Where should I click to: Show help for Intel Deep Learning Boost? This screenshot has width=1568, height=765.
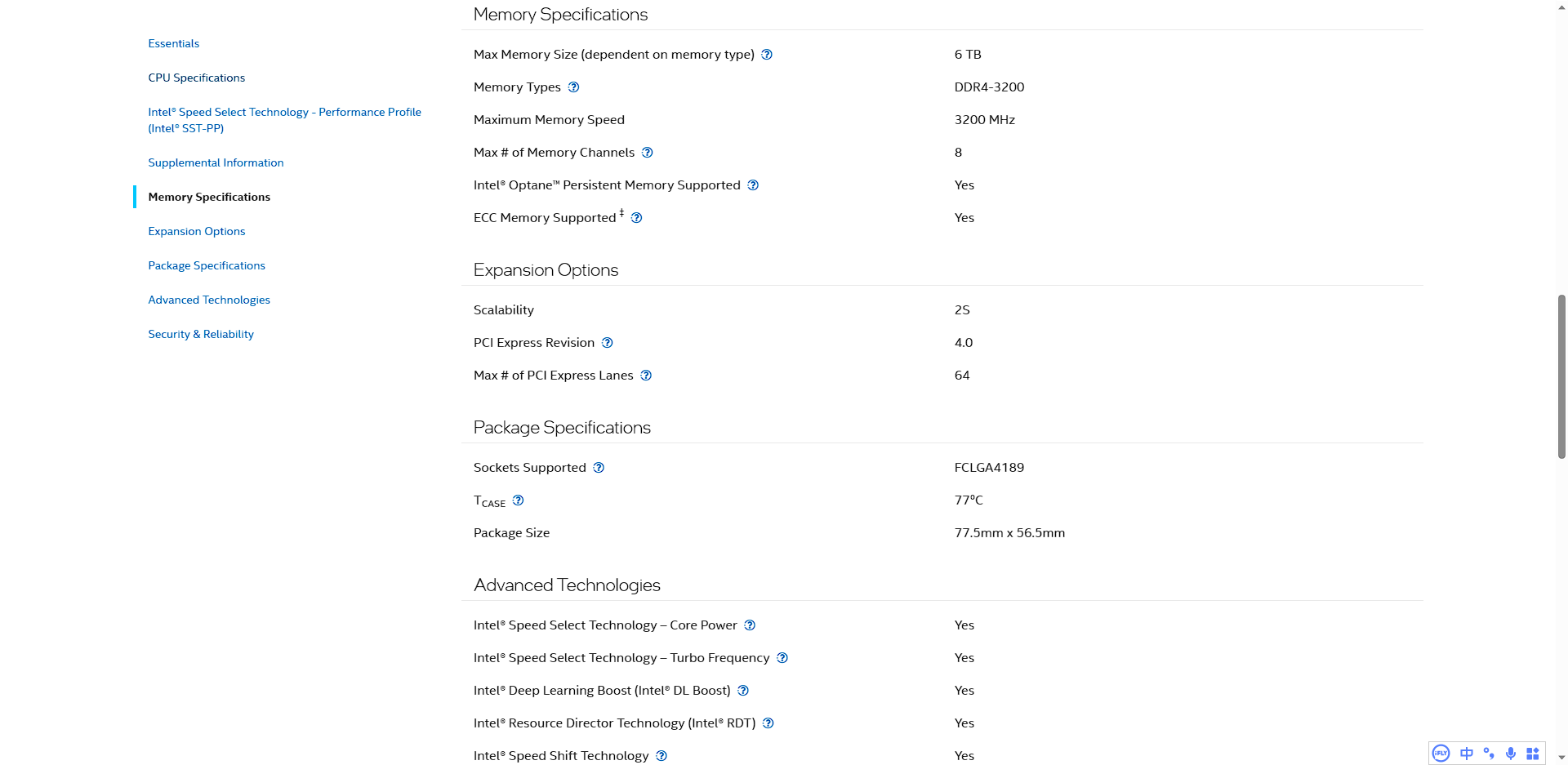pyautogui.click(x=743, y=691)
